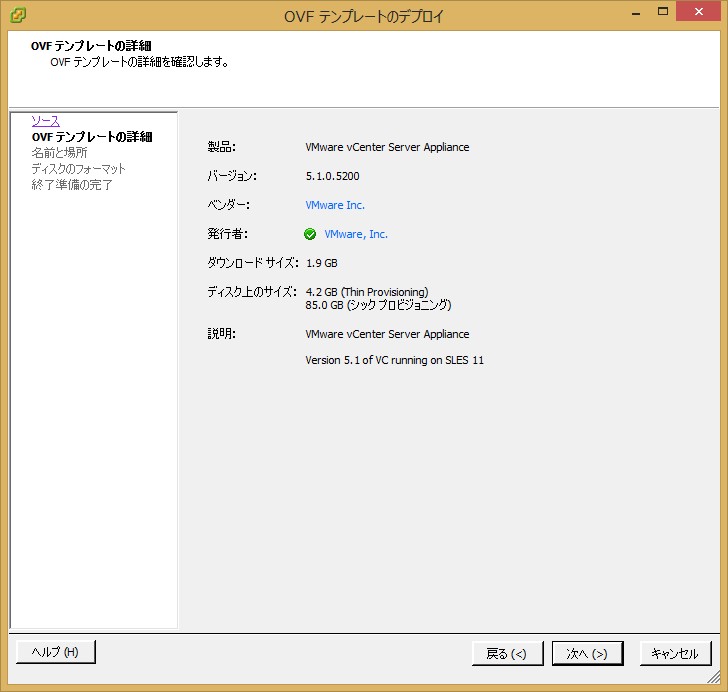Screen dimensions: 728x692
Task: Click the バージョン: label
Action: click(232, 176)
